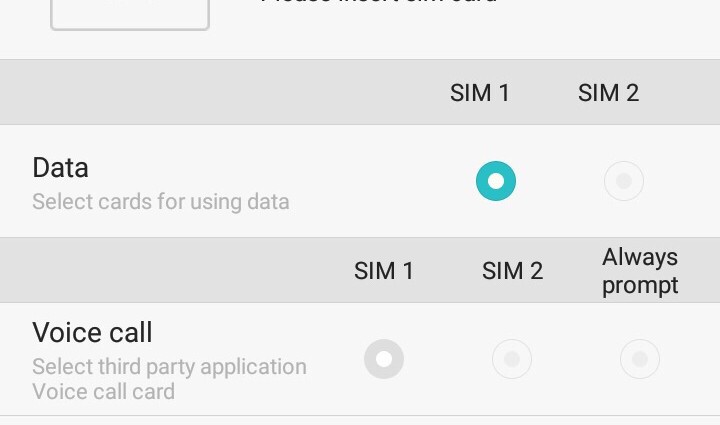720x425 pixels.
Task: Tap SIM 1 column header above Data
Action: pyautogui.click(x=480, y=93)
